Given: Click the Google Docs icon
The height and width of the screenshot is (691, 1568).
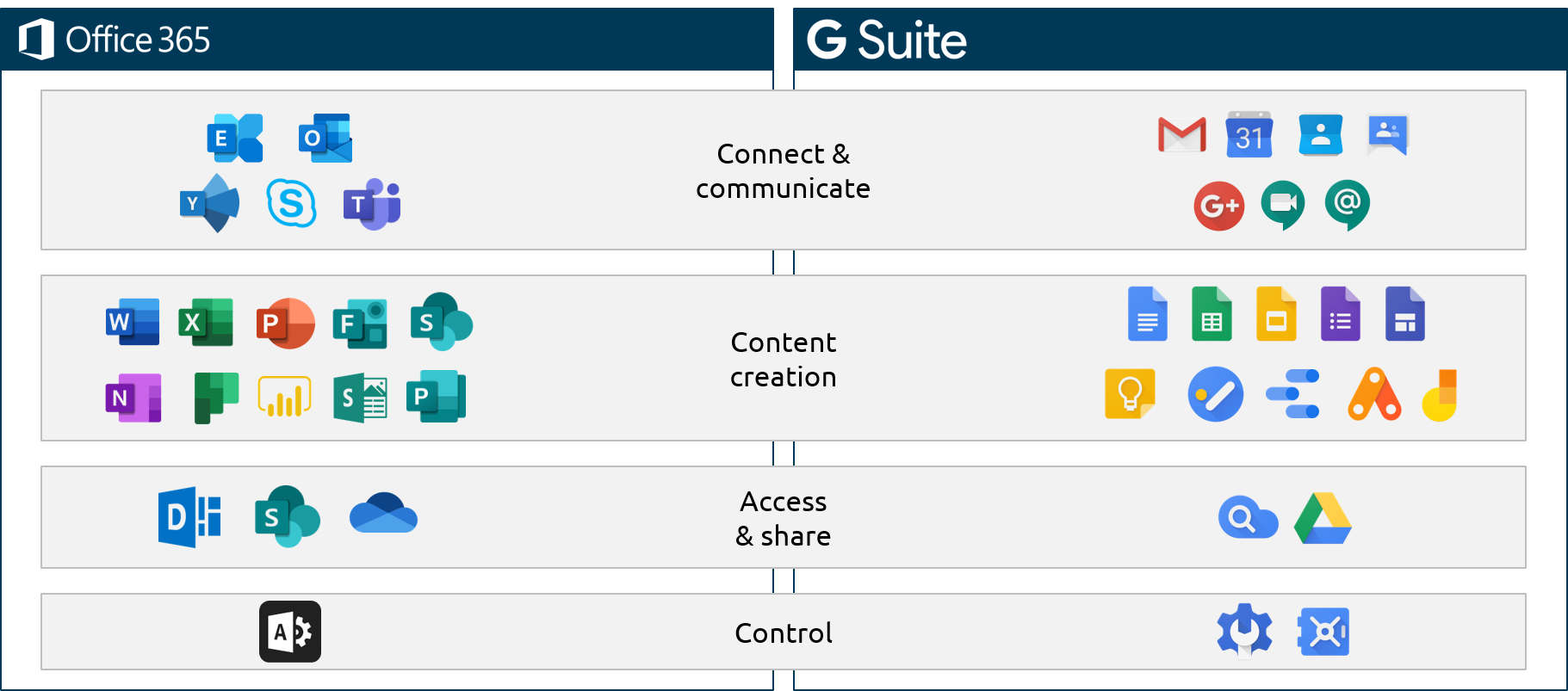Looking at the screenshot, I should click(1147, 314).
